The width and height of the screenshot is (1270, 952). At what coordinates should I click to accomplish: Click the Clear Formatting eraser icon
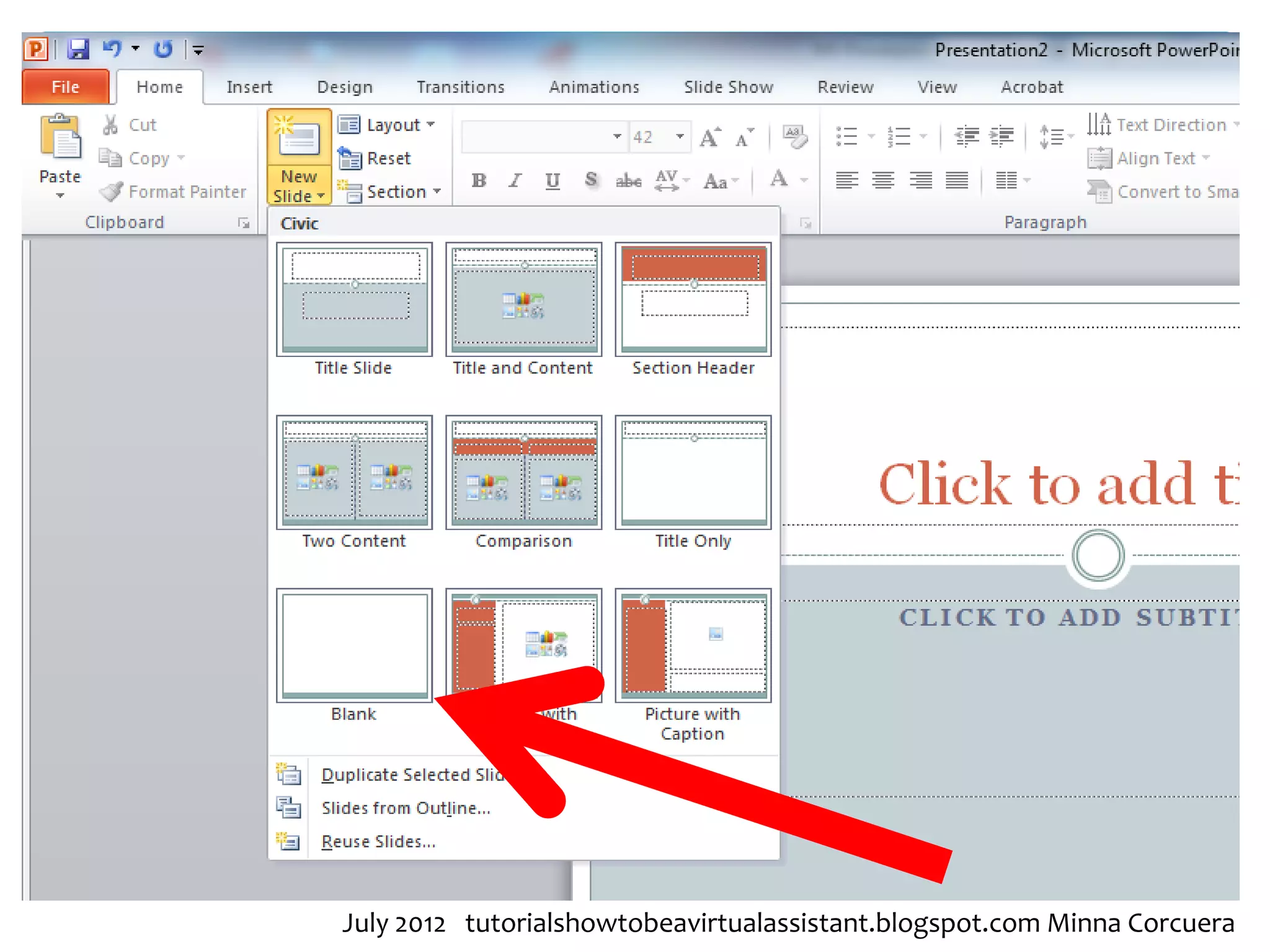(794, 137)
